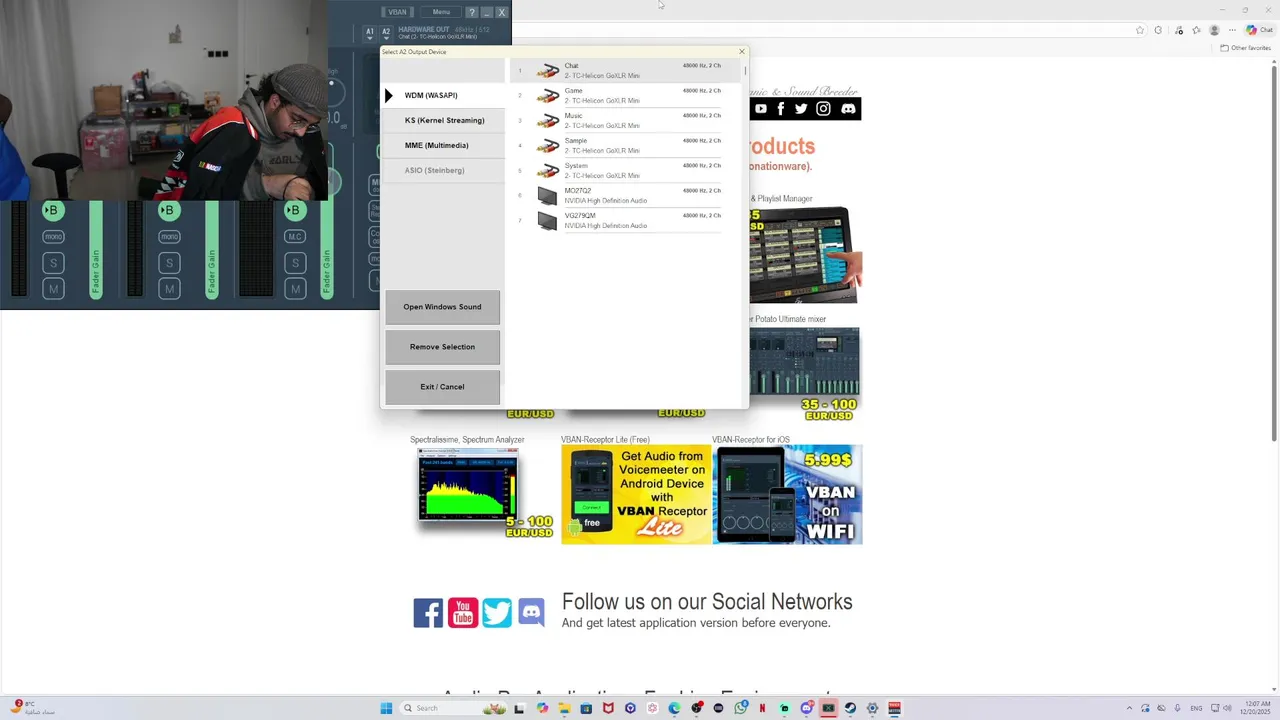The width and height of the screenshot is (1280, 720).
Task: Open browser Settings and more menu
Action: (1232, 30)
